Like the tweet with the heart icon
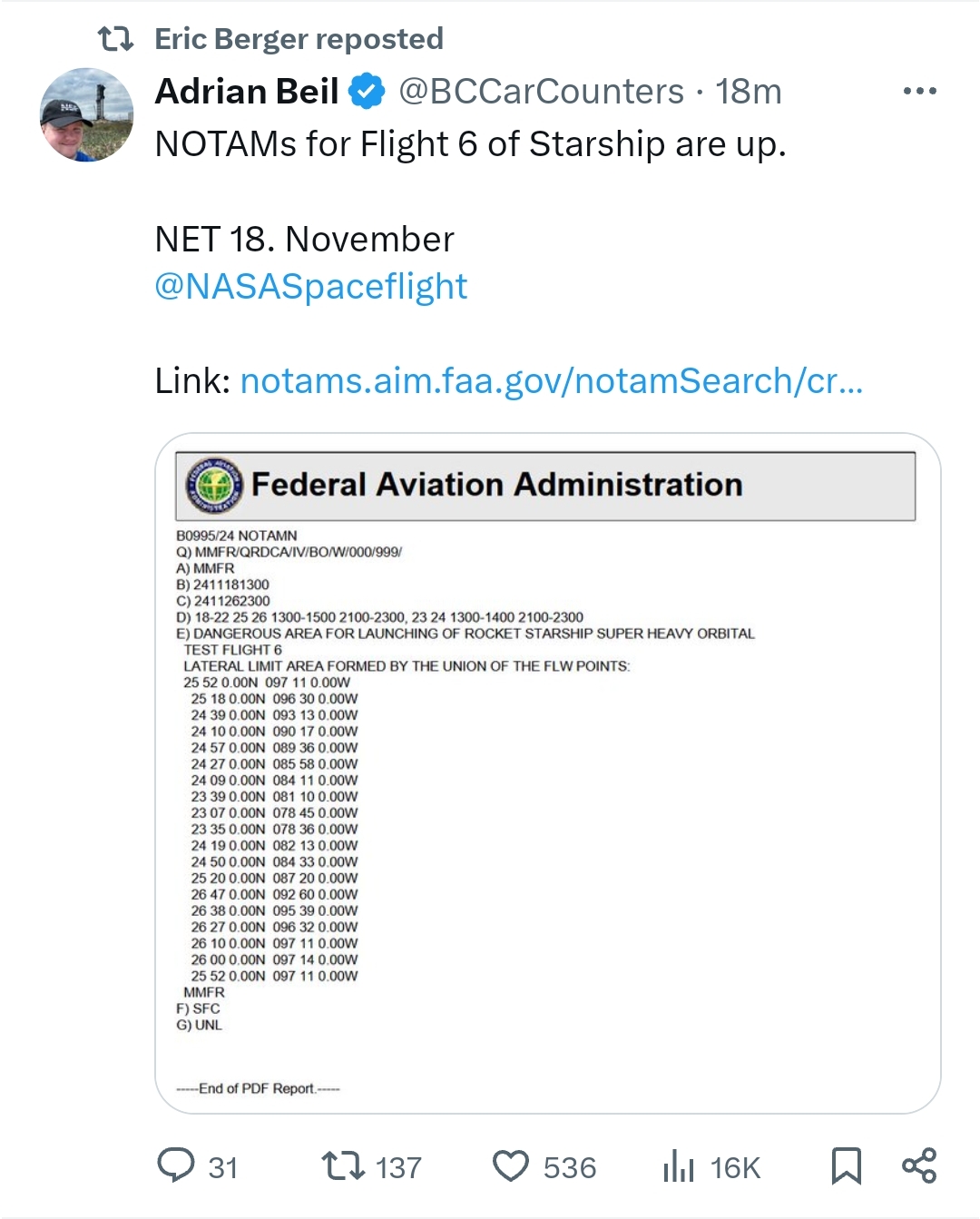 coord(510,1166)
